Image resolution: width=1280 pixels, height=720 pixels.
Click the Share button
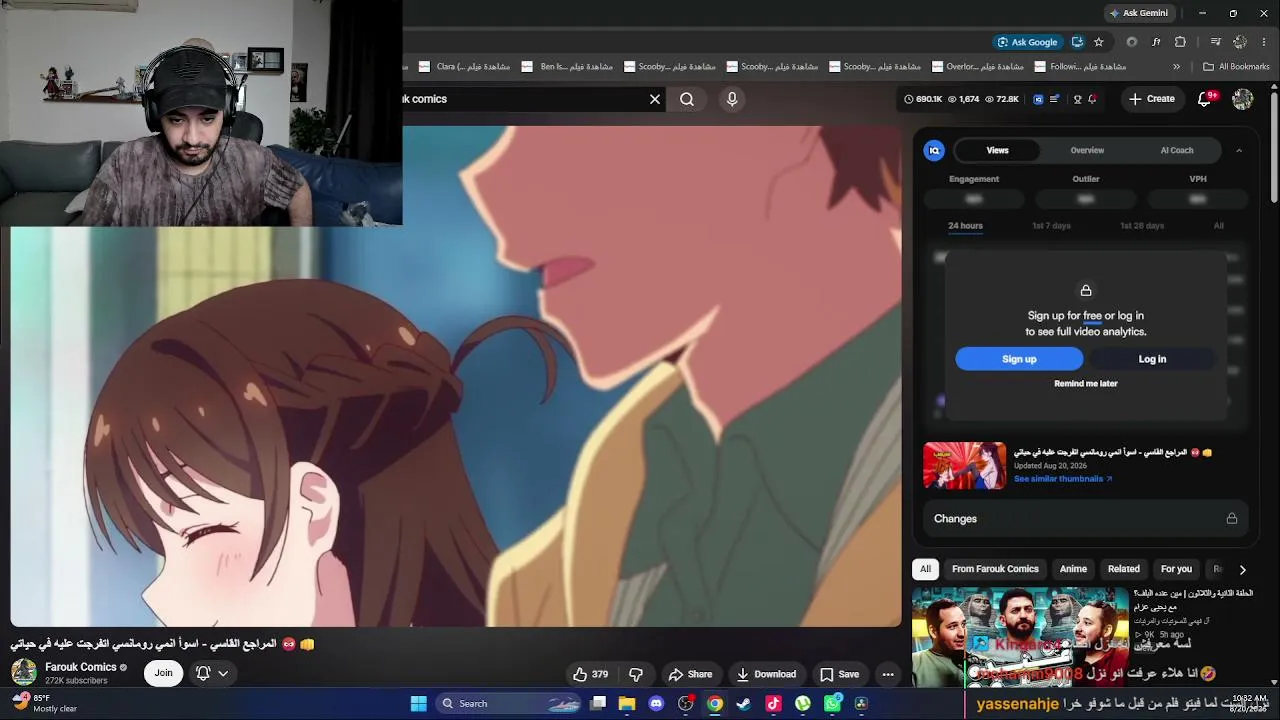point(690,674)
